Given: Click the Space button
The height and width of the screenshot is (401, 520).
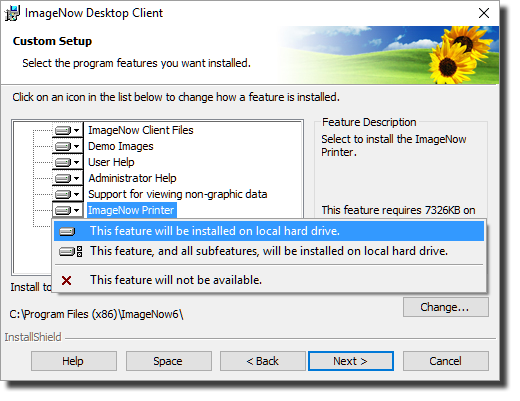Looking at the screenshot, I should coord(169,361).
